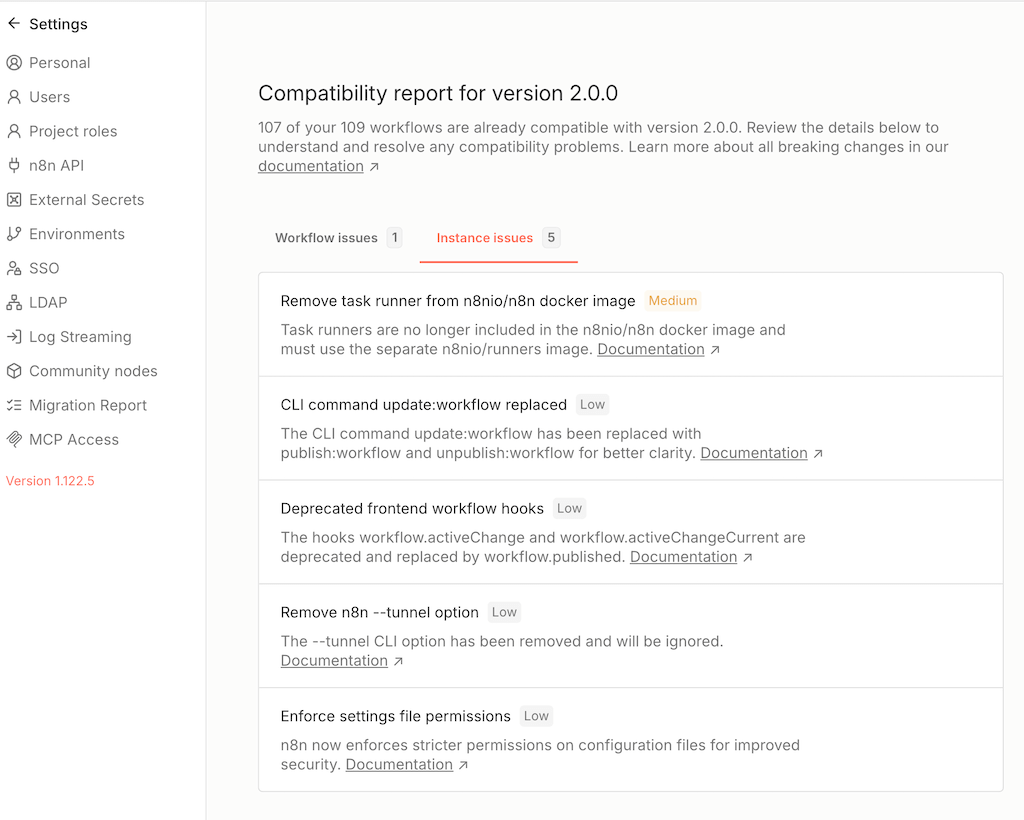Click the External Secrets icon
Viewport: 1024px width, 820px height.
(14, 200)
